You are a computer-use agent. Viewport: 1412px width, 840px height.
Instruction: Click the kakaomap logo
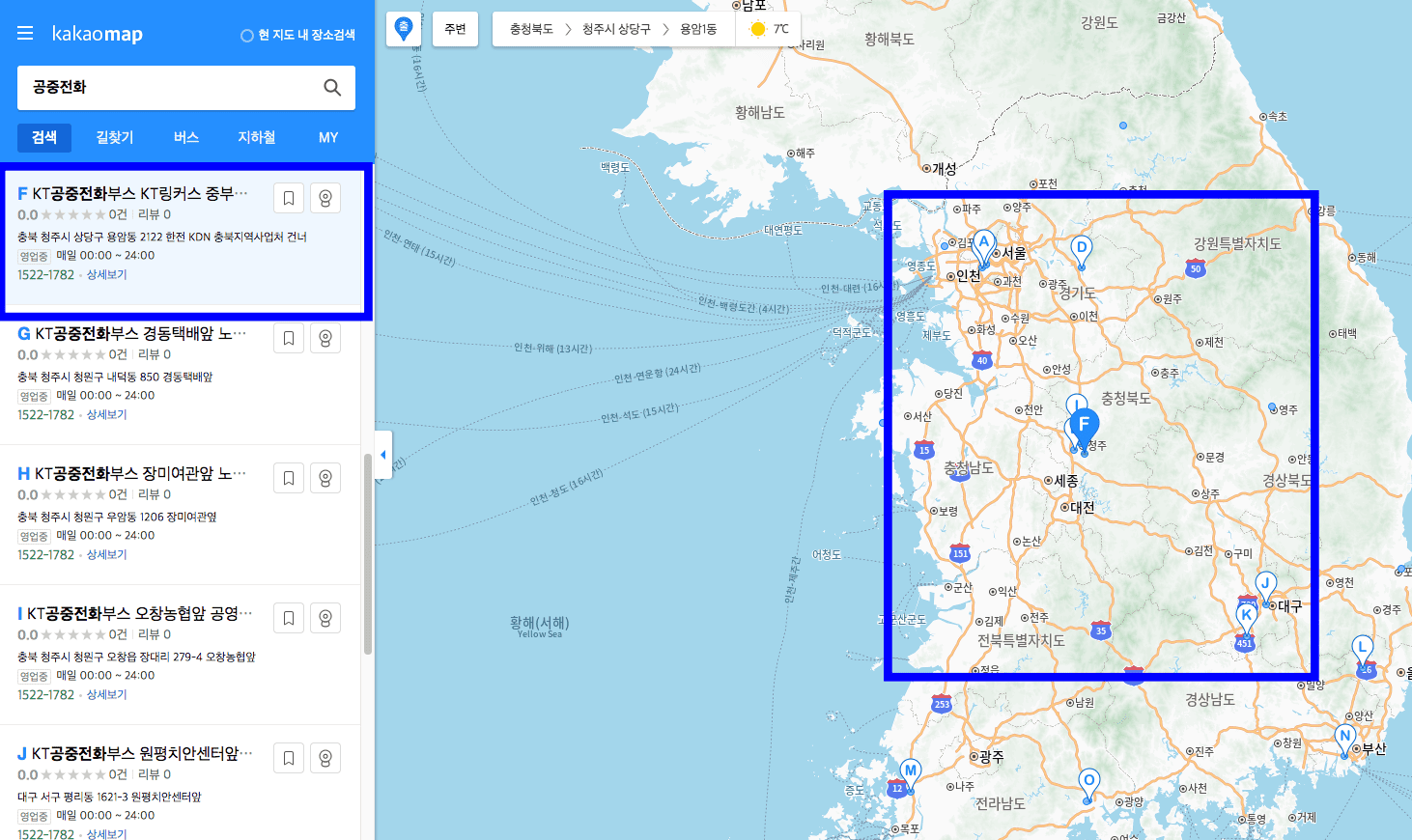(98, 34)
